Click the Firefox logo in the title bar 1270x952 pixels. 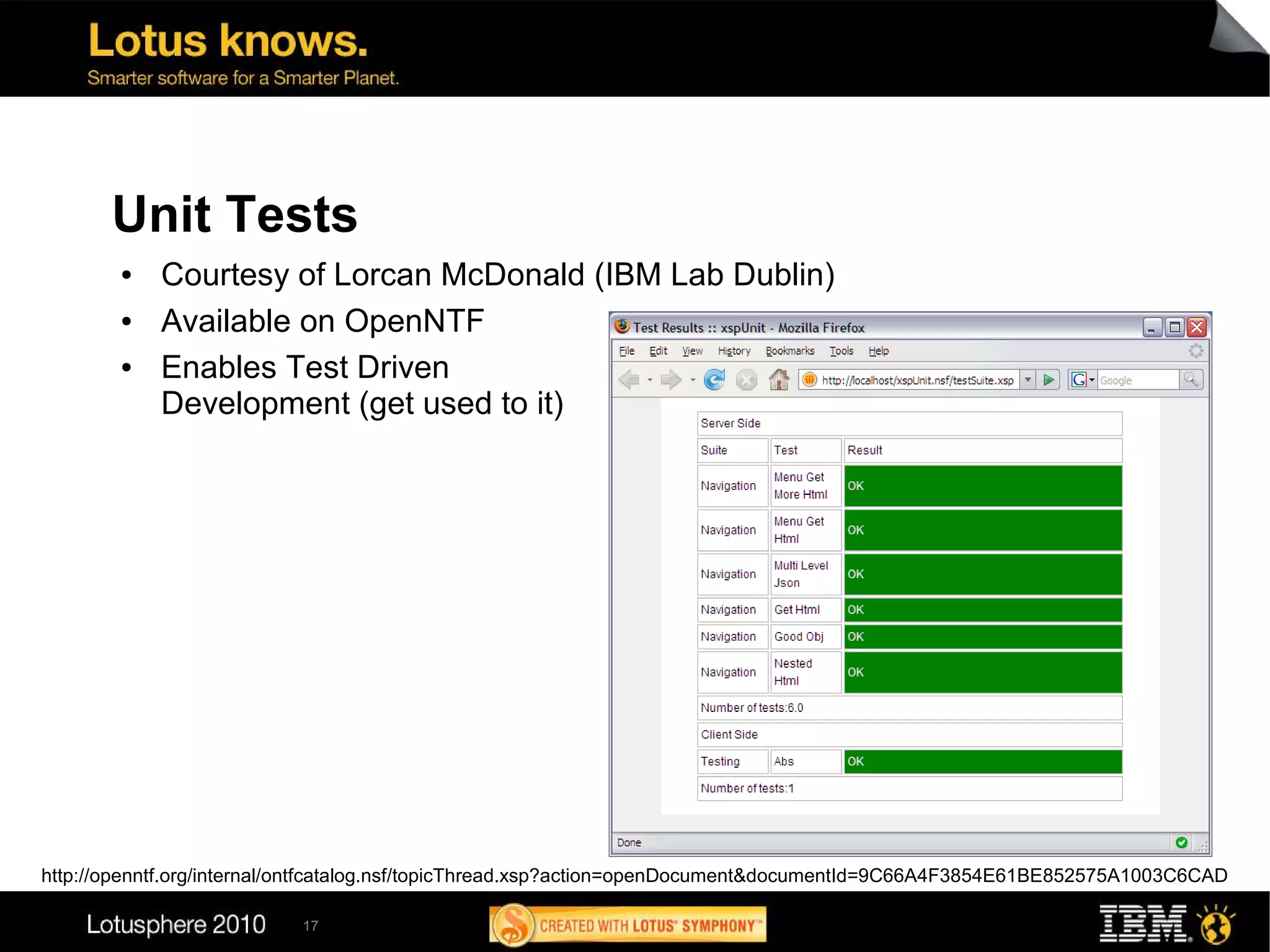pyautogui.click(x=622, y=326)
